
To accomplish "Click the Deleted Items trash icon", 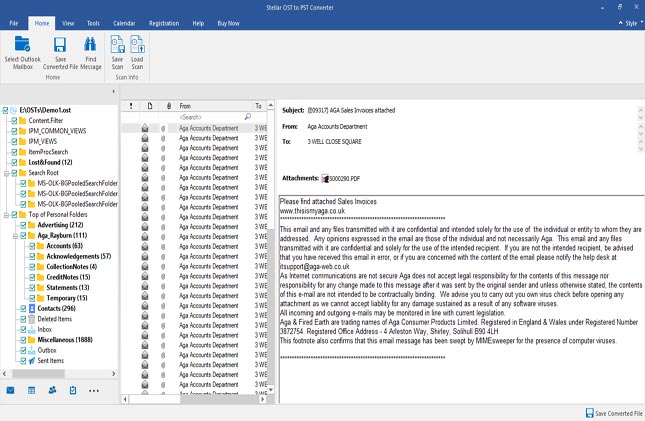I will tap(32, 319).
